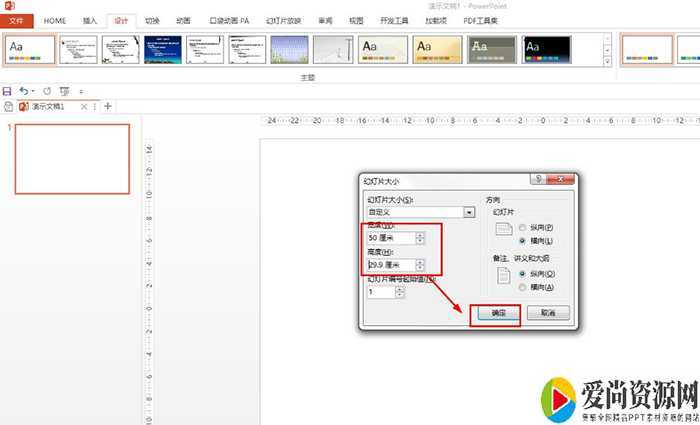This screenshot has width=700, height=425.
Task: Click the width input field showing 50 厘米
Action: 390,238
